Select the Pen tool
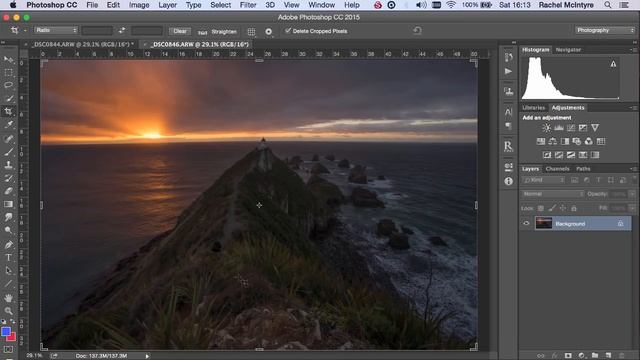The image size is (640, 360). [x=8, y=244]
